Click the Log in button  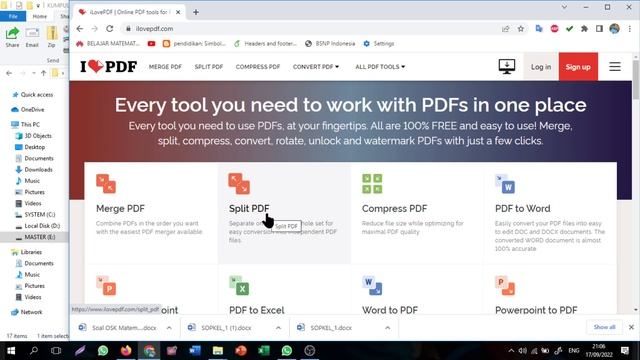click(x=541, y=67)
